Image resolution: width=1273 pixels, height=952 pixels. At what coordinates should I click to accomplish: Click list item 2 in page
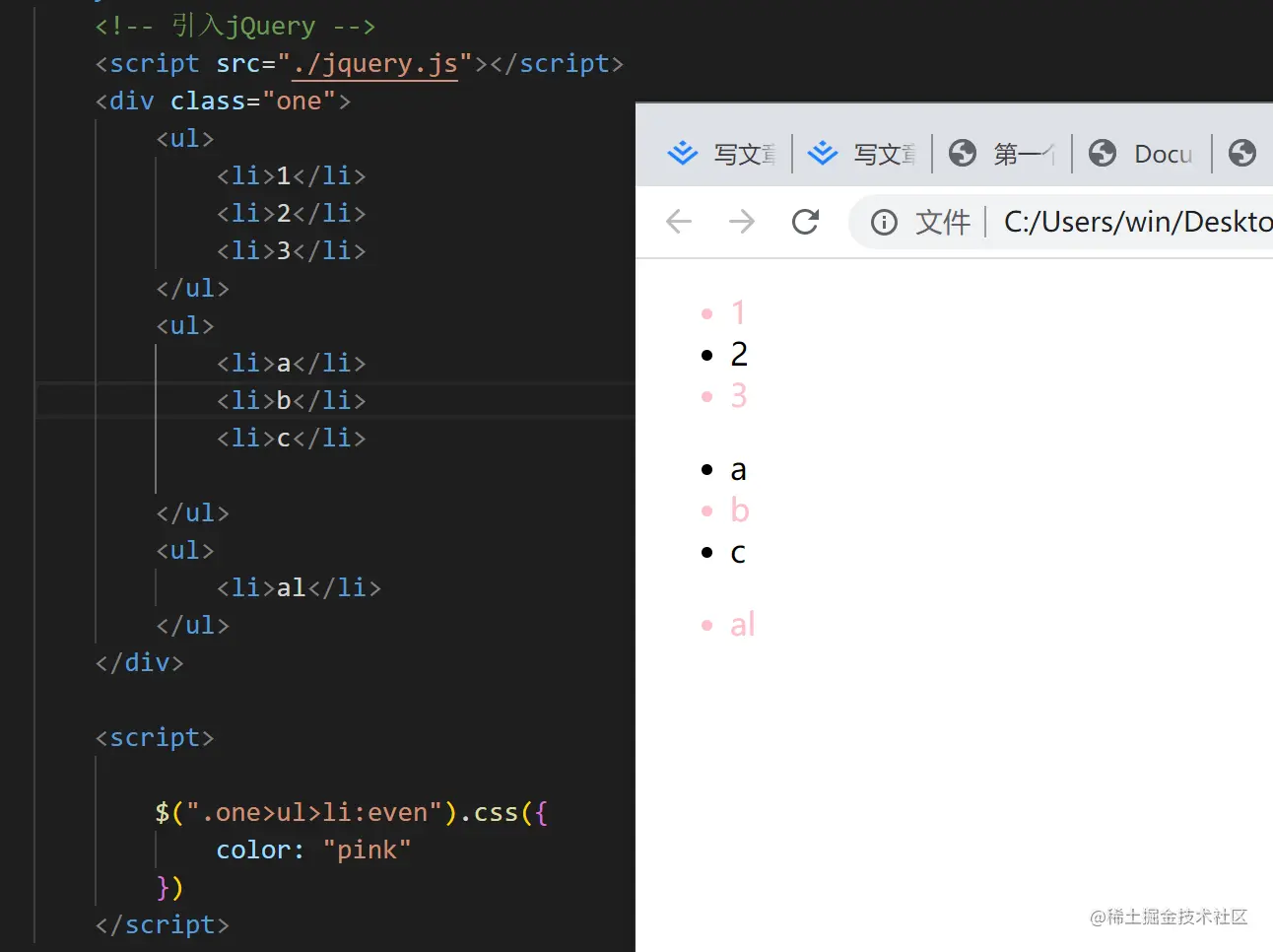(x=739, y=355)
